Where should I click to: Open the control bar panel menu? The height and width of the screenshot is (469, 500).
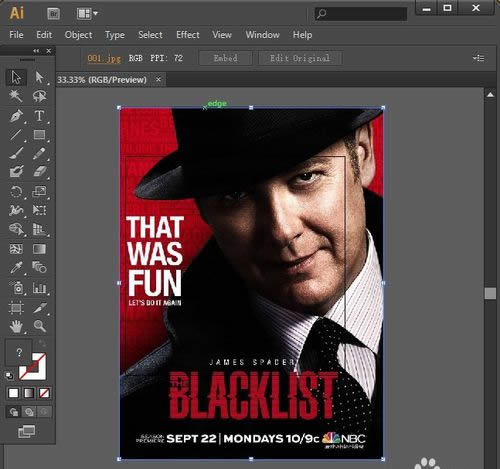tap(478, 58)
